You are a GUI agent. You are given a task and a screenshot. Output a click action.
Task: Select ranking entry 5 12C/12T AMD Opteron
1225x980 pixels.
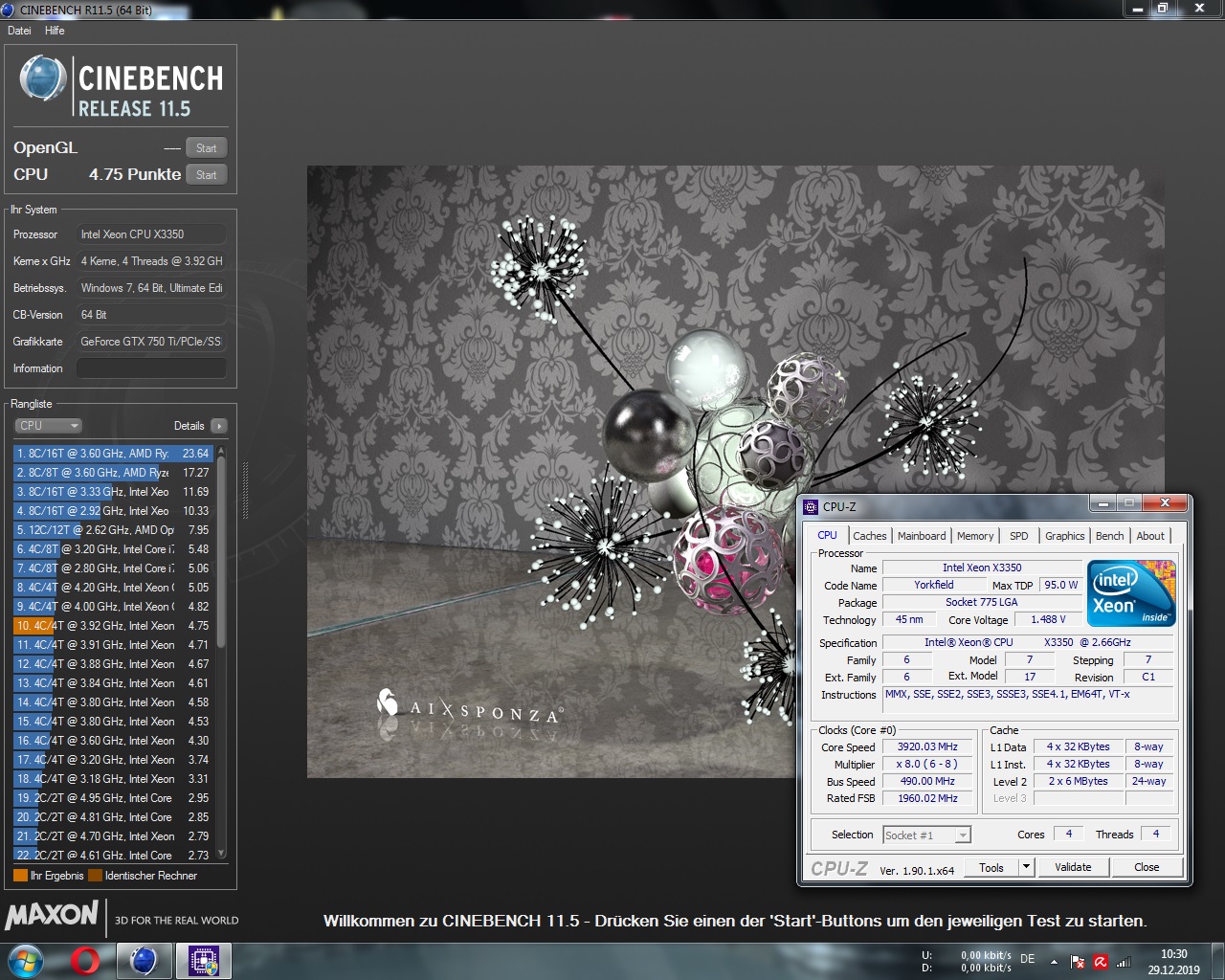click(114, 530)
